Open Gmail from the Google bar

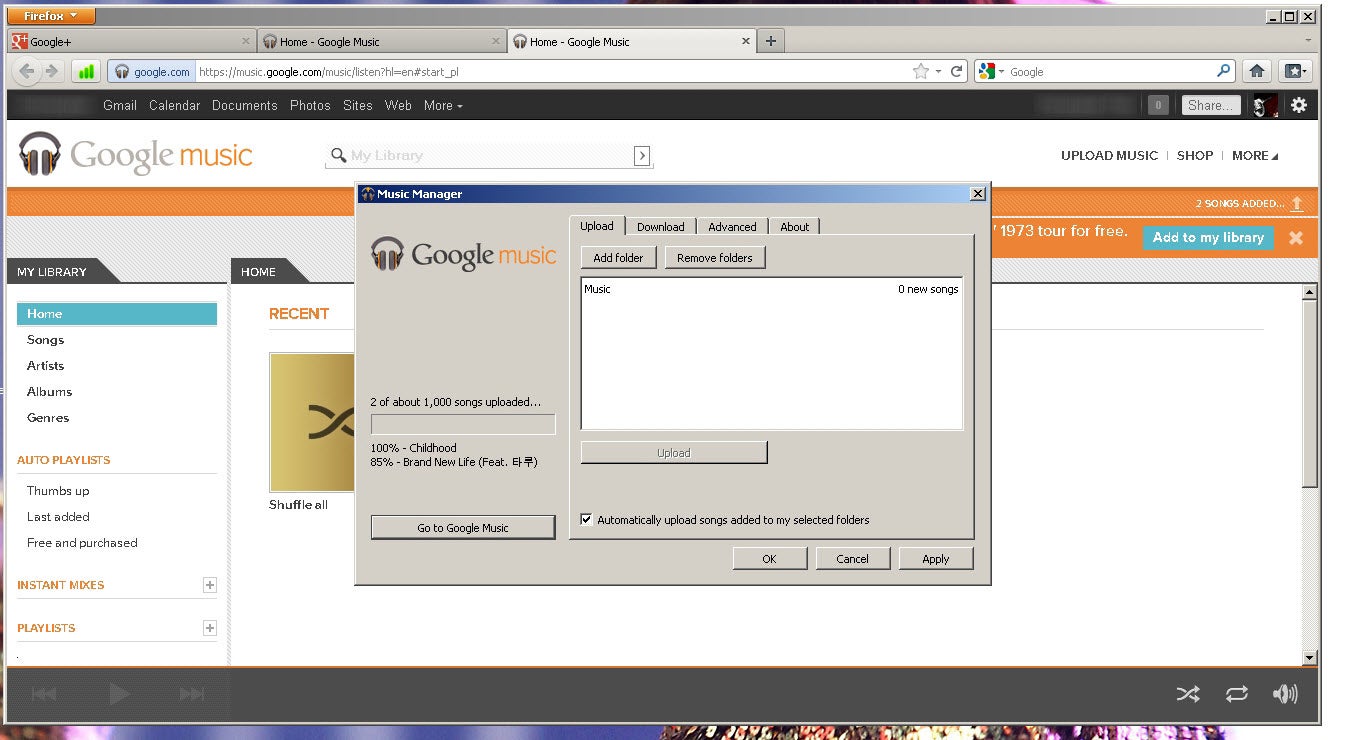(120, 105)
